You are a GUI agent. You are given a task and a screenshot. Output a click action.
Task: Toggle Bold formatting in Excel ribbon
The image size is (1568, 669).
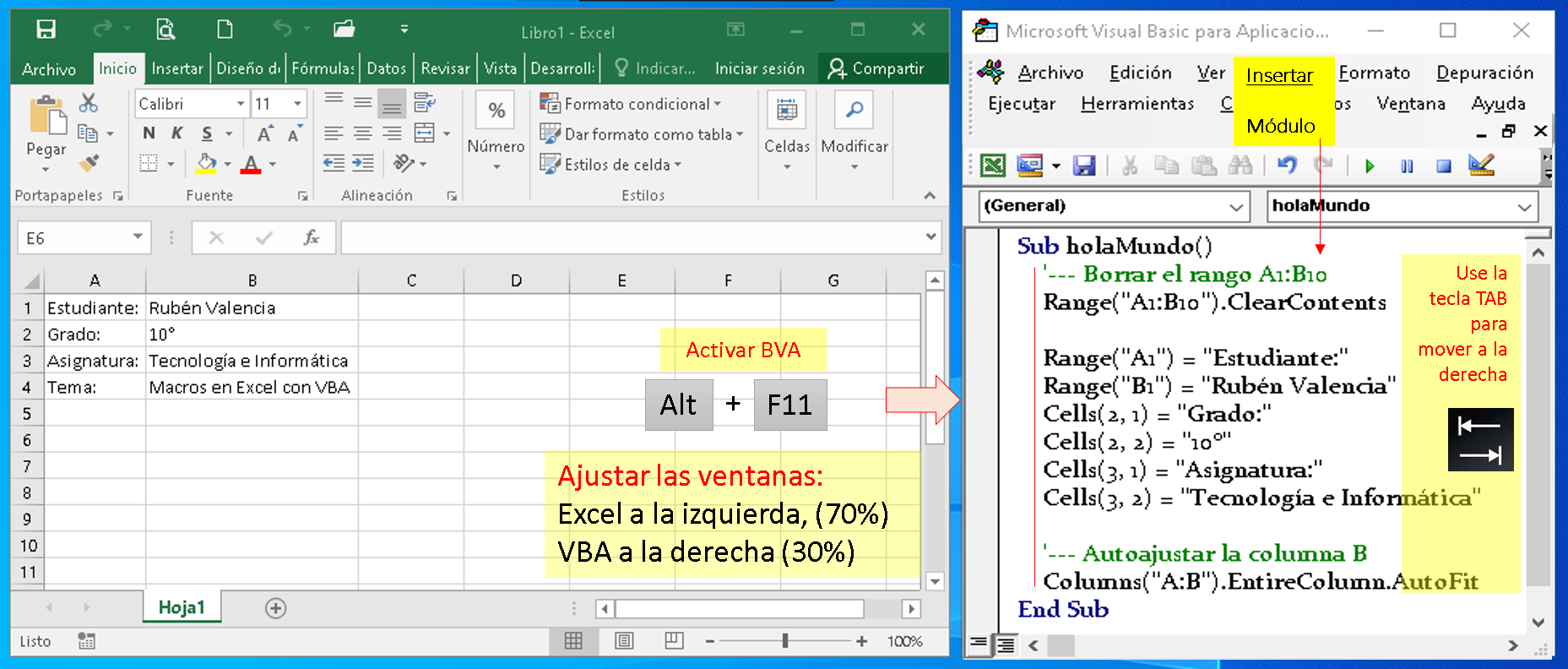tap(149, 133)
